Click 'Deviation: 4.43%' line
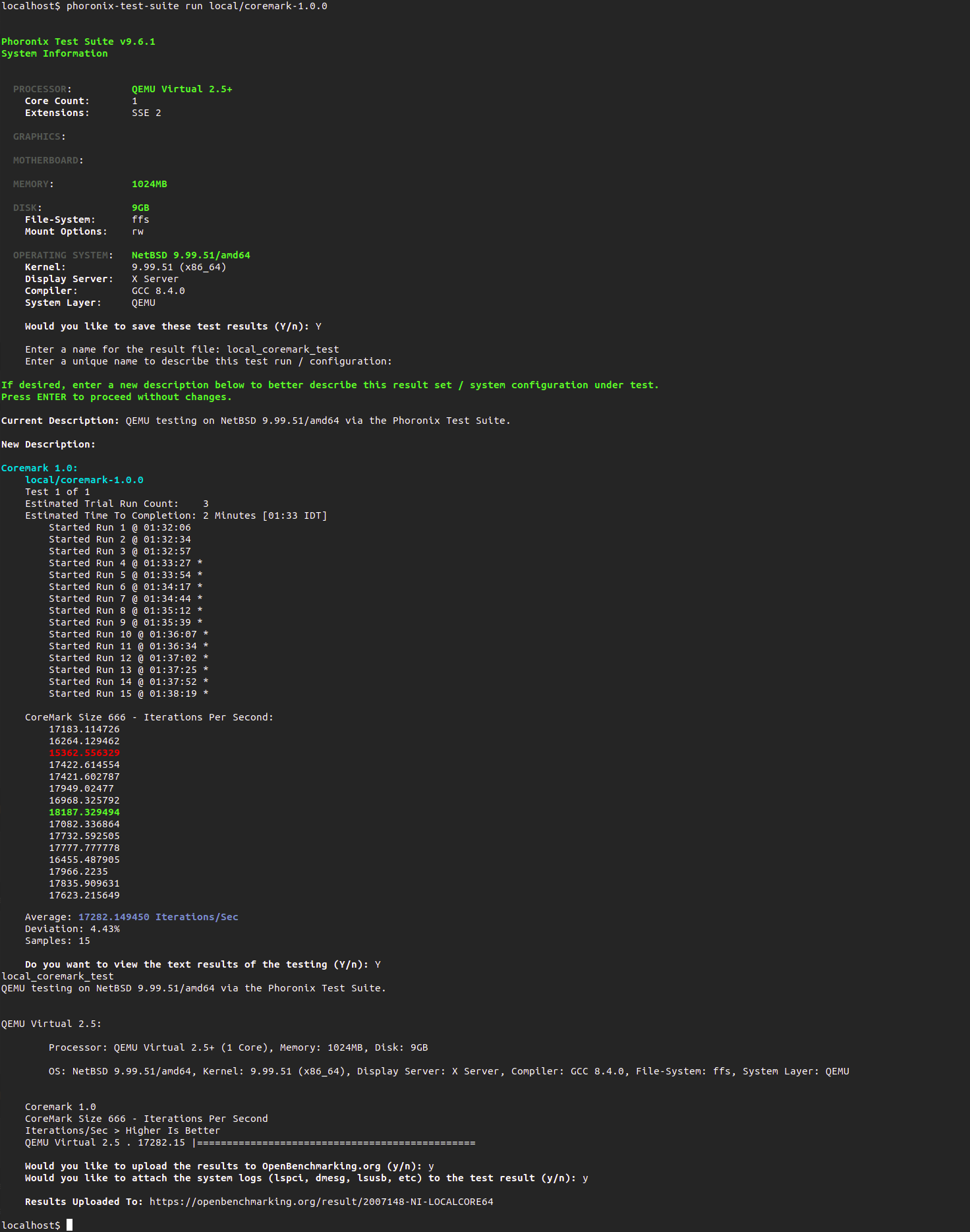This screenshot has height=1232, width=970. click(x=72, y=929)
